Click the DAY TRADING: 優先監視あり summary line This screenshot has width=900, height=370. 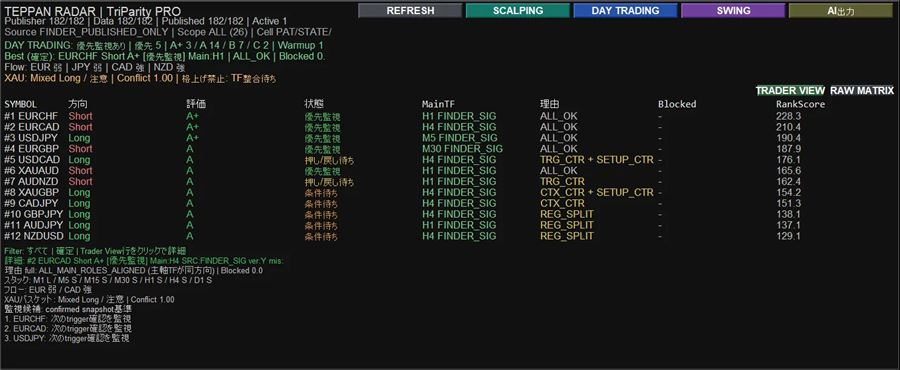pyautogui.click(x=164, y=45)
